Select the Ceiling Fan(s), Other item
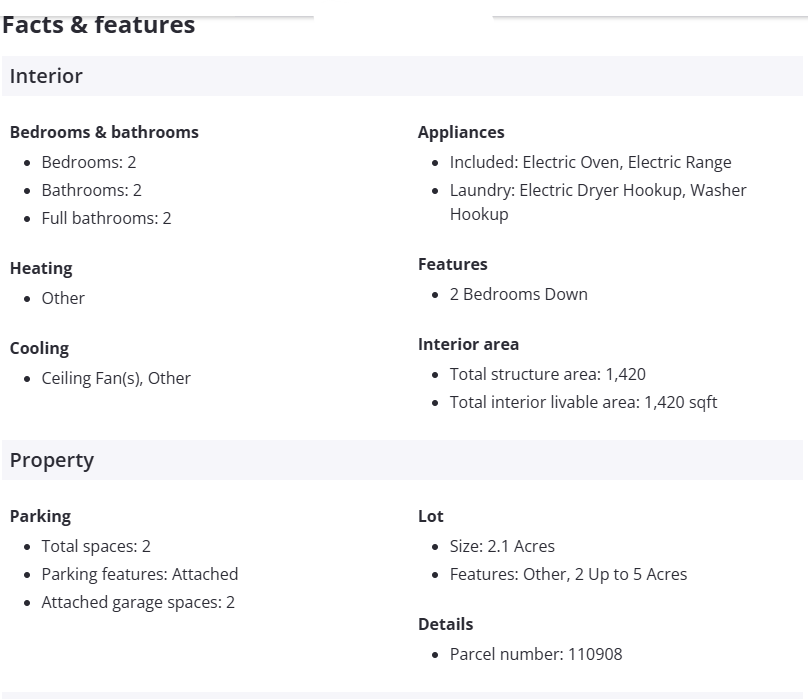Image resolution: width=808 pixels, height=699 pixels. (116, 378)
